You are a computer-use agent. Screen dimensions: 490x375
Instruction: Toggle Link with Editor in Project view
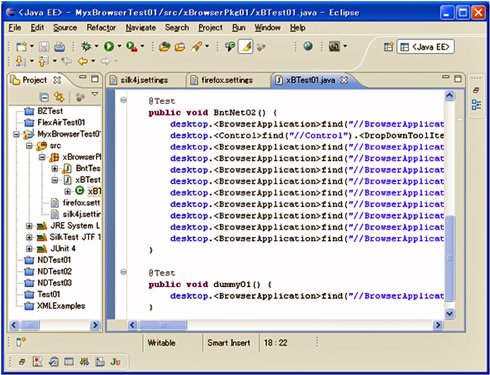tap(59, 97)
